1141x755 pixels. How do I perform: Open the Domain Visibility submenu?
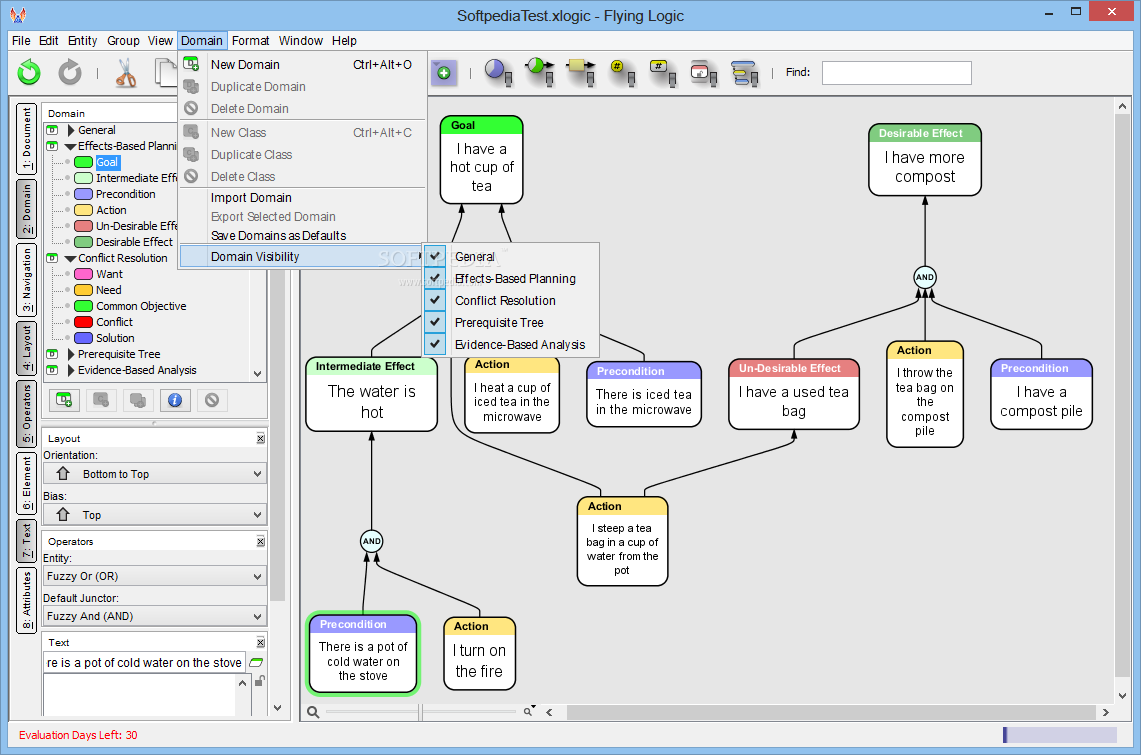pyautogui.click(x=302, y=257)
